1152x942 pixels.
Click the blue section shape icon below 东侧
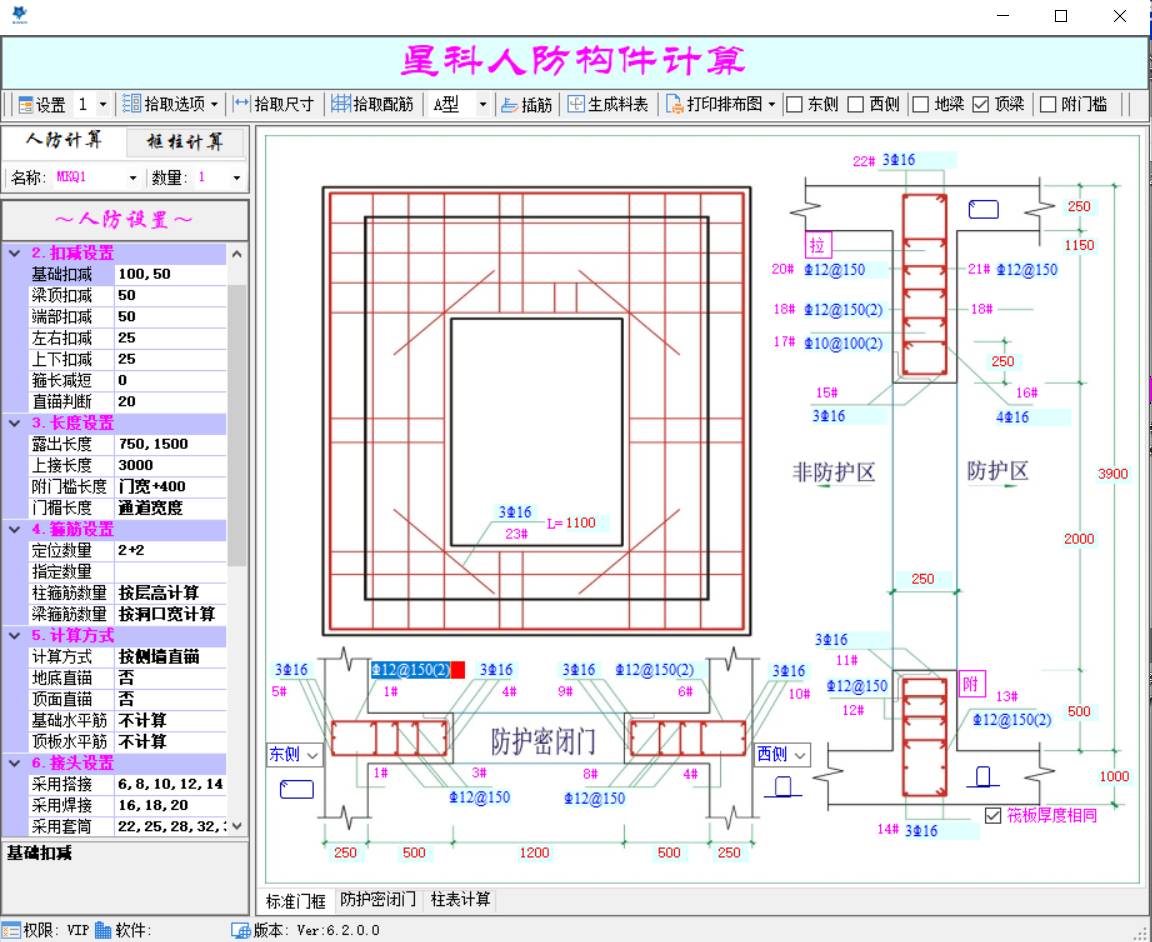297,789
